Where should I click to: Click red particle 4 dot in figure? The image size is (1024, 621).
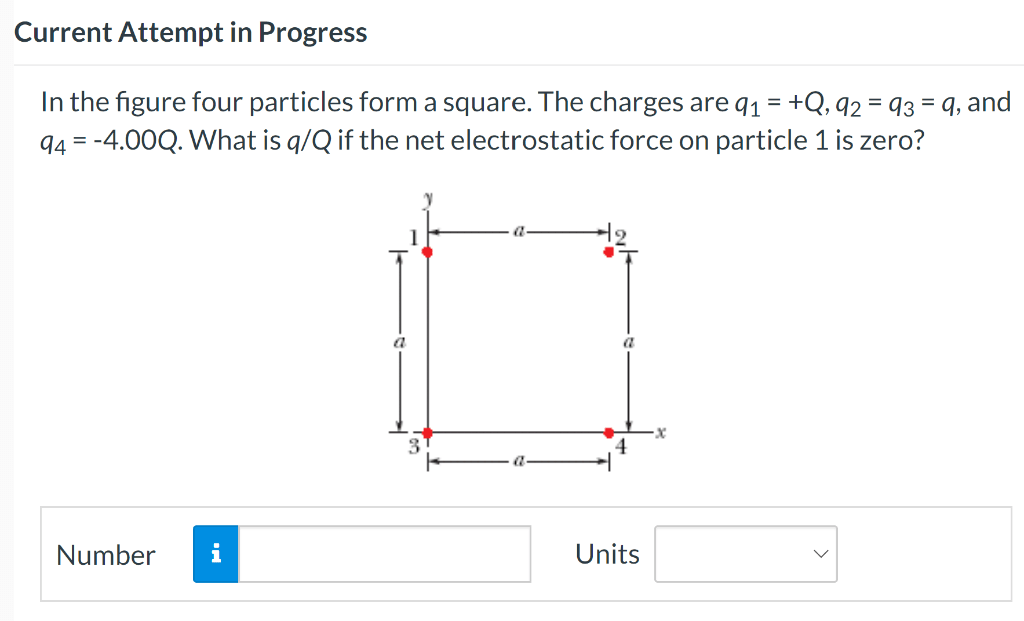coord(609,432)
